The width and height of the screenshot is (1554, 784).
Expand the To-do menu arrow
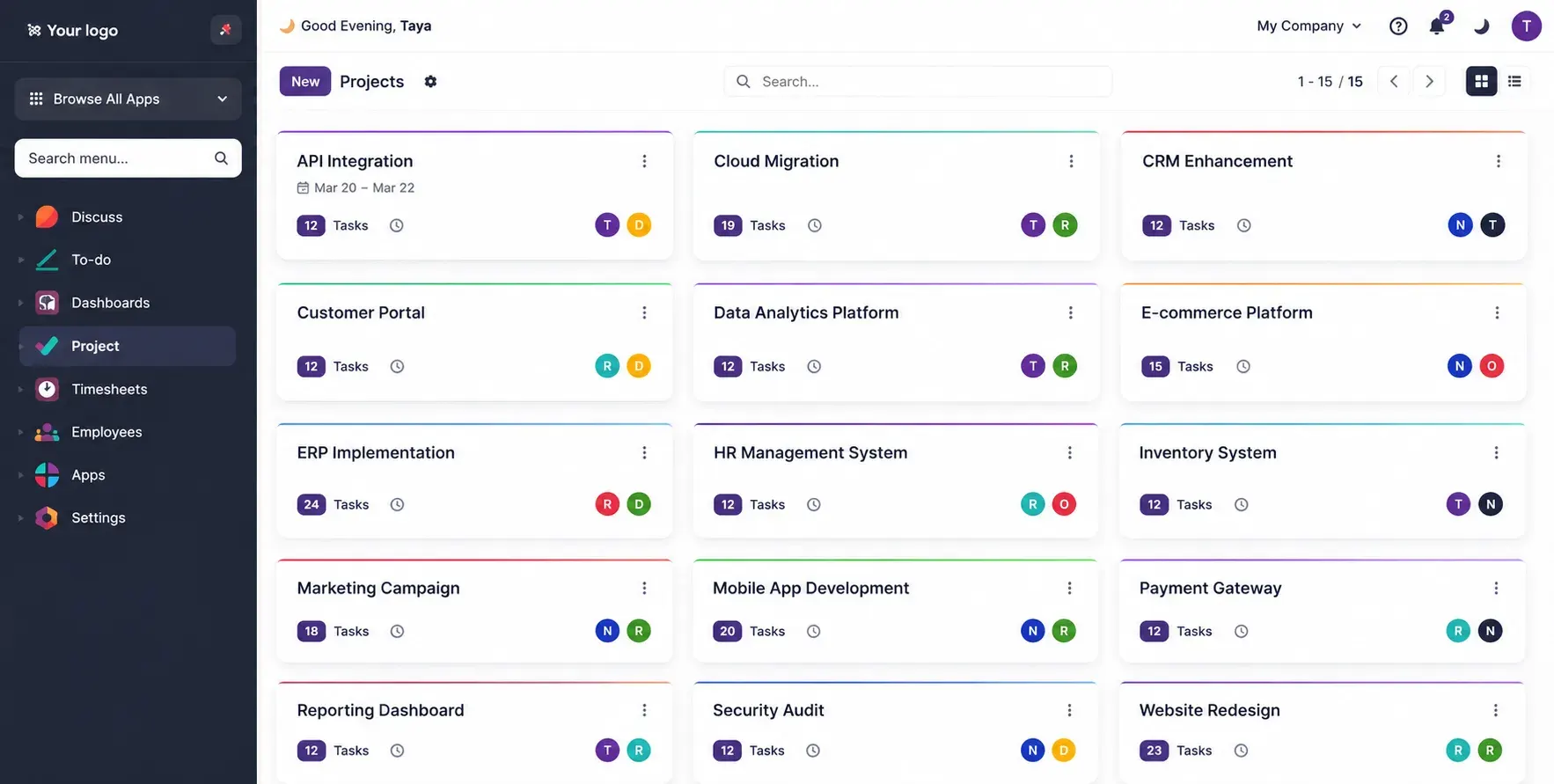20,260
